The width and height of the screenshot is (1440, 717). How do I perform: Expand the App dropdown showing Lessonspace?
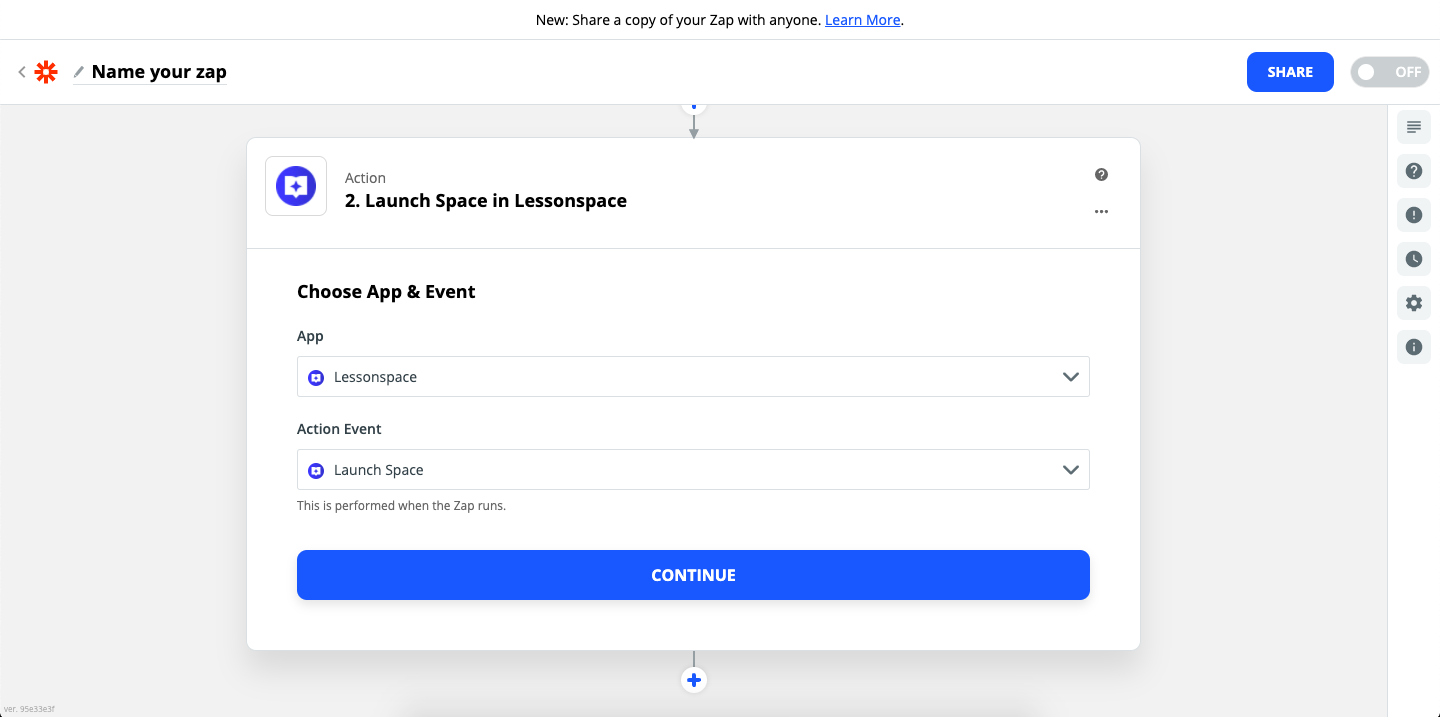(x=693, y=377)
